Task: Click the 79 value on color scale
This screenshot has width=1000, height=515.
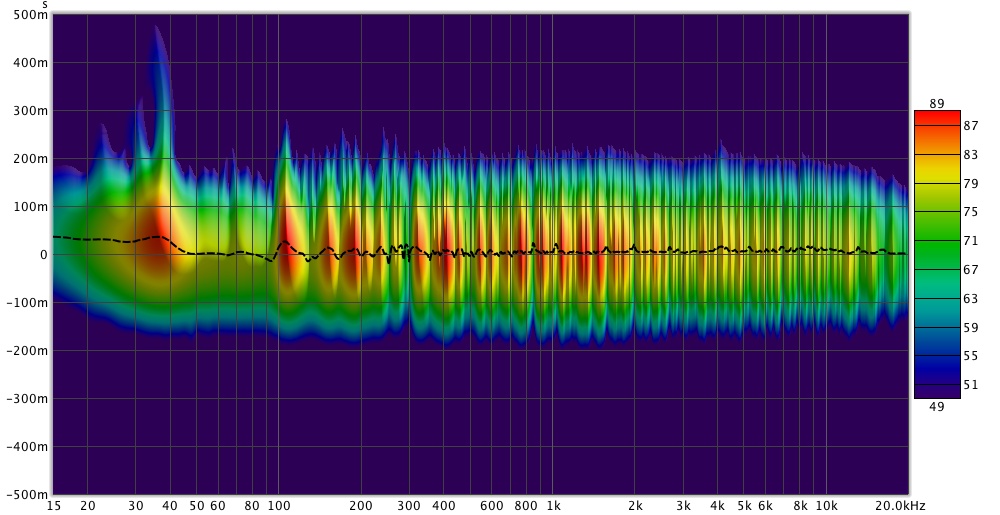Action: [971, 184]
